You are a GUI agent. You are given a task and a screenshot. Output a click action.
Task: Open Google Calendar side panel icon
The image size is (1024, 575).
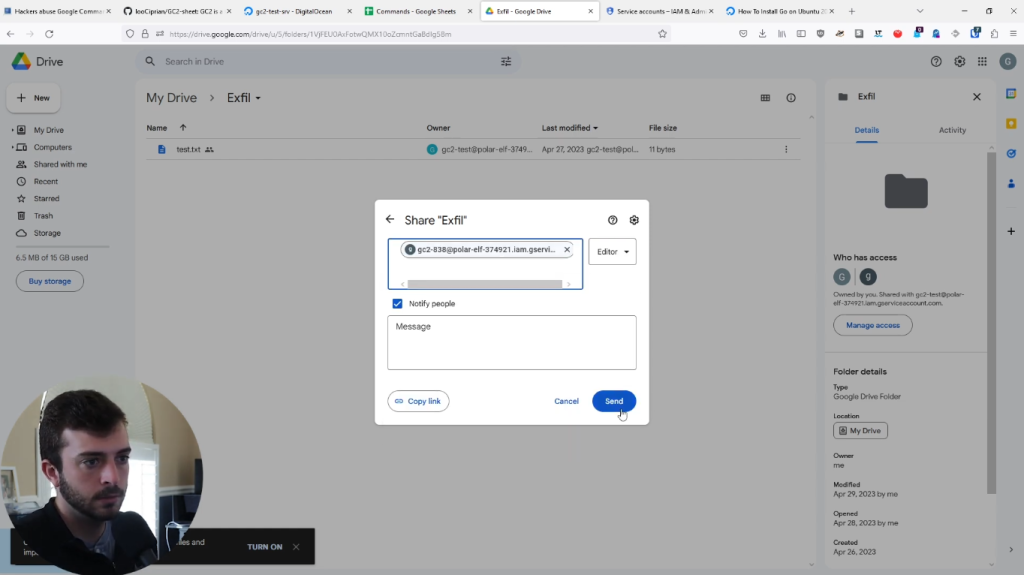pyautogui.click(x=1011, y=94)
